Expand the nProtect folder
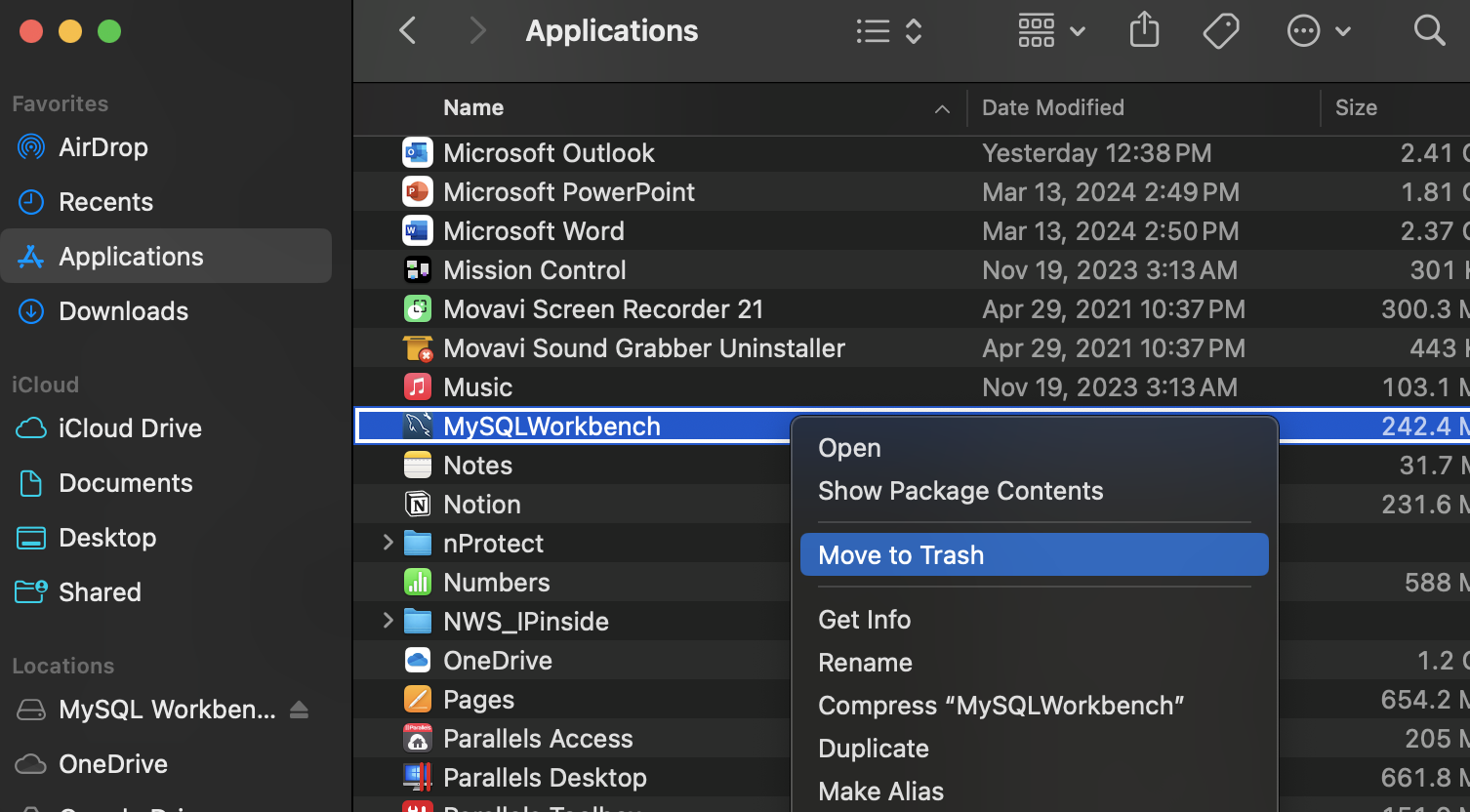This screenshot has height=812, width=1470. point(388,543)
